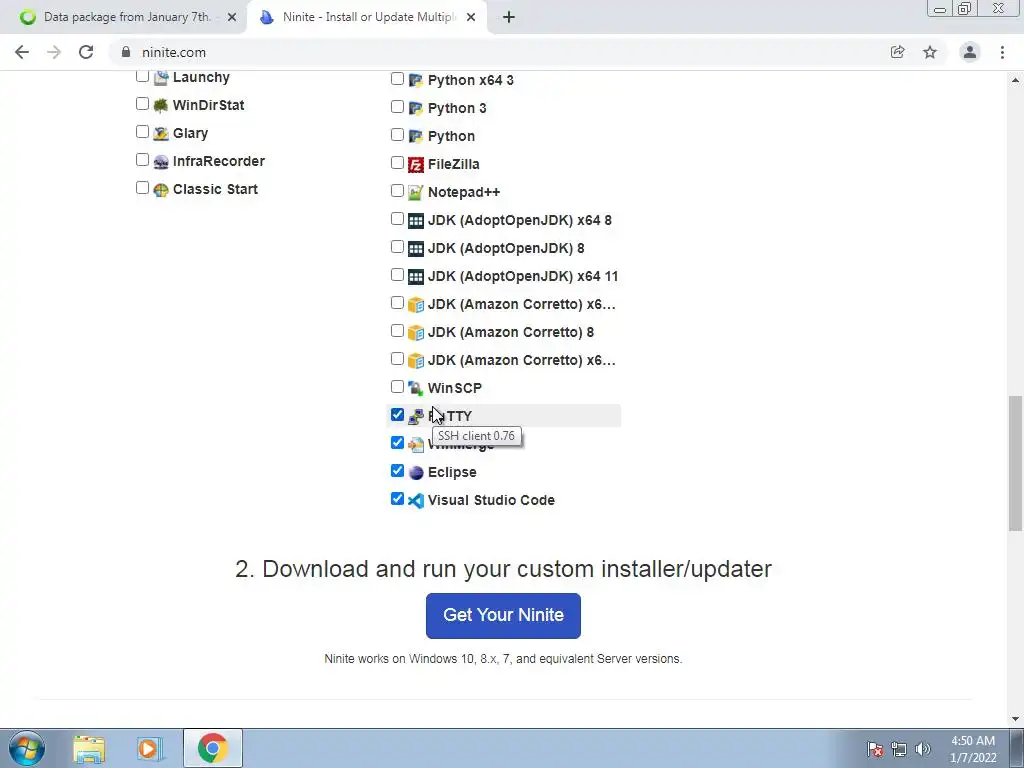
Task: Open Windows Explorer from taskbar
Action: click(x=89, y=748)
